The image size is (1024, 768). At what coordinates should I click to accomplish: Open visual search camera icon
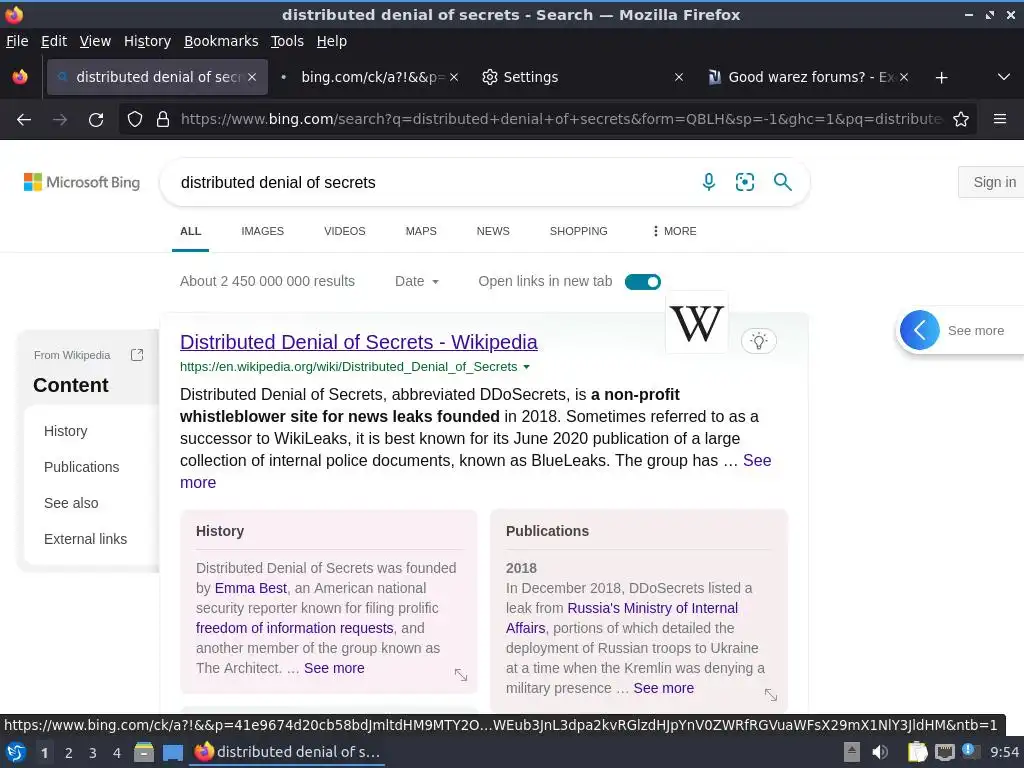click(x=744, y=182)
